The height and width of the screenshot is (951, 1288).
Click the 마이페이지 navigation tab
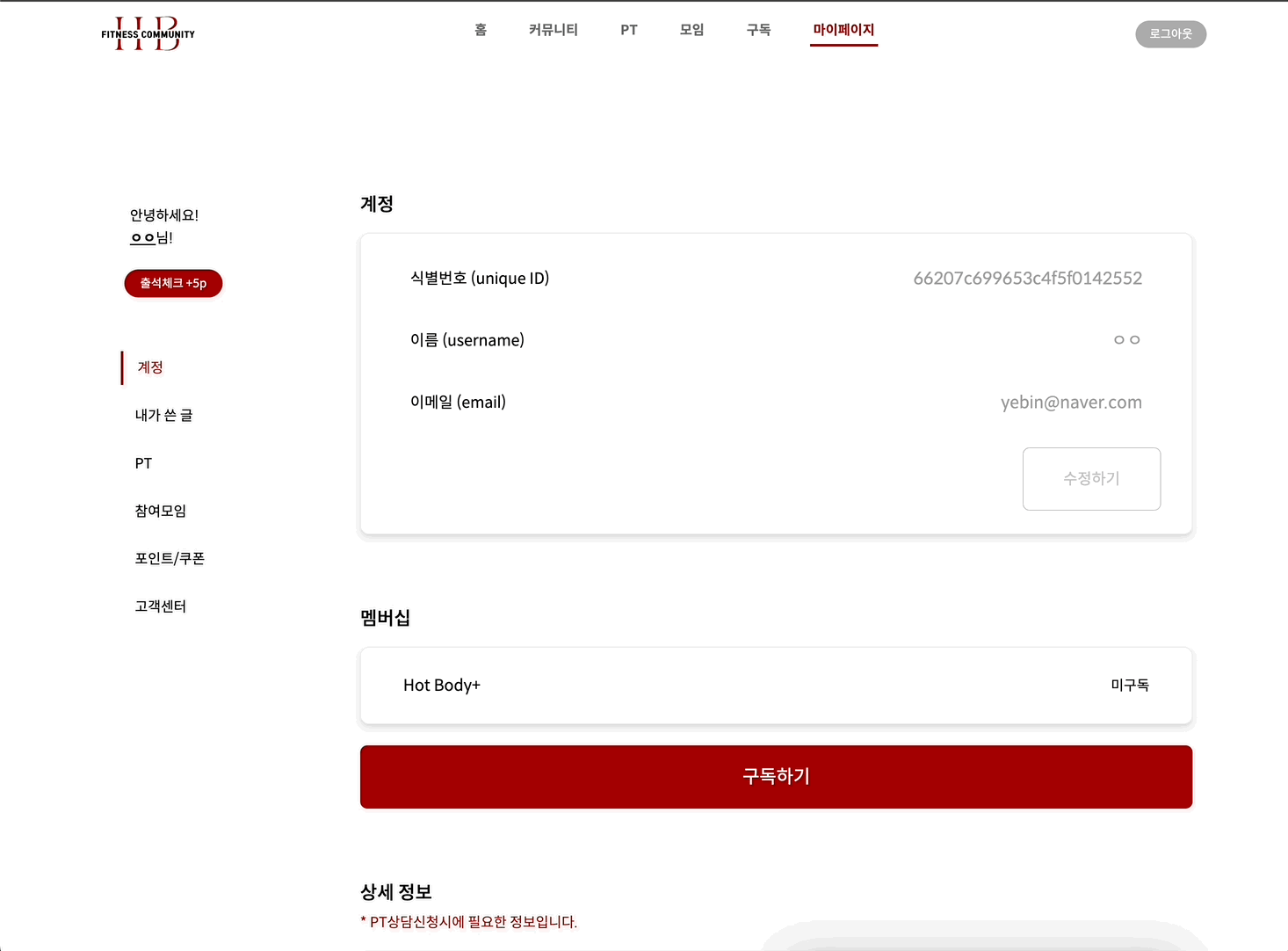843,30
